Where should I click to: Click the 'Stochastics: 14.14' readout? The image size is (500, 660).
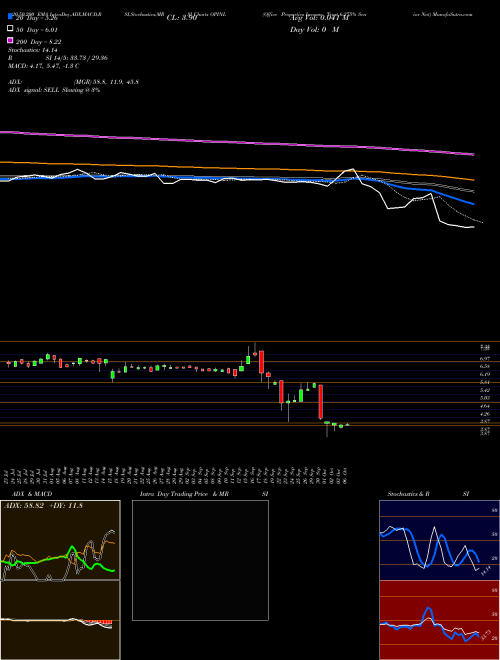point(32,50)
